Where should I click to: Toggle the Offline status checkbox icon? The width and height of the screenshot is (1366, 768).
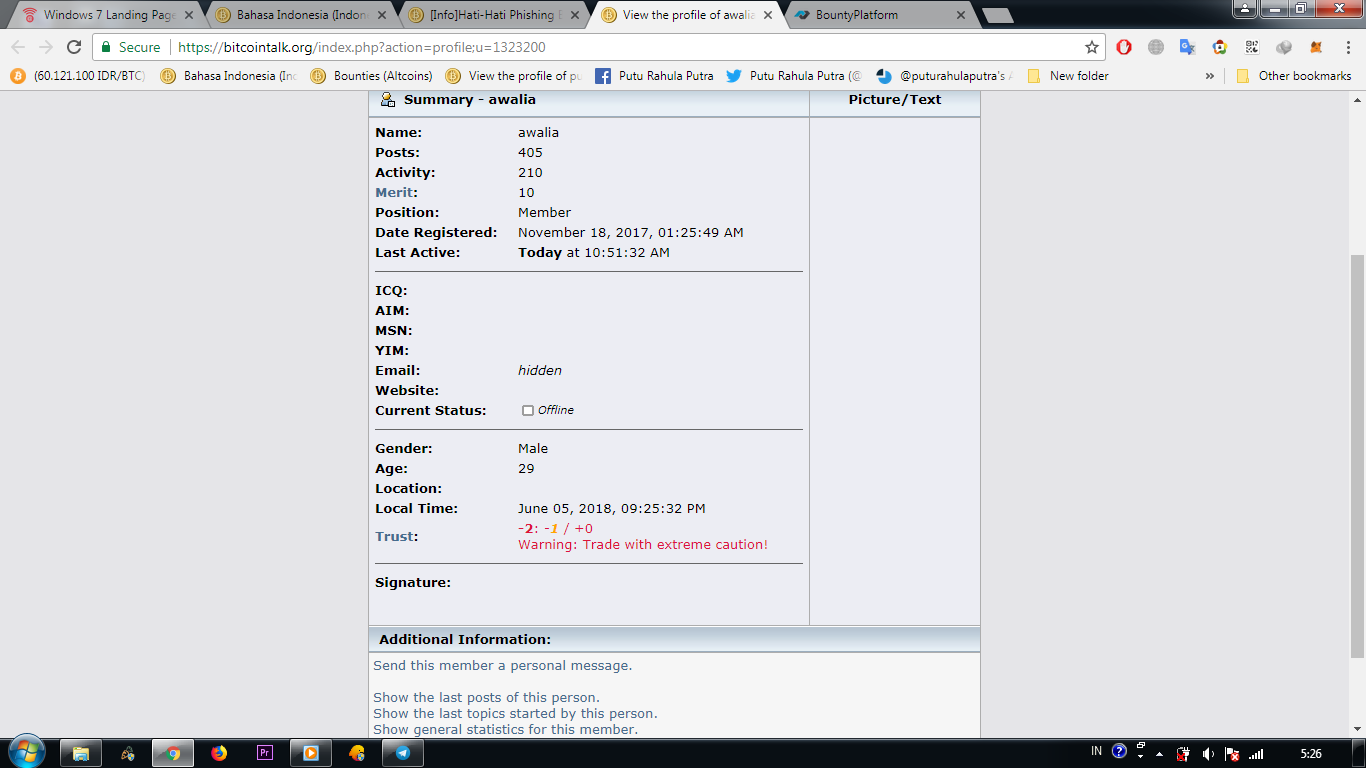click(528, 410)
